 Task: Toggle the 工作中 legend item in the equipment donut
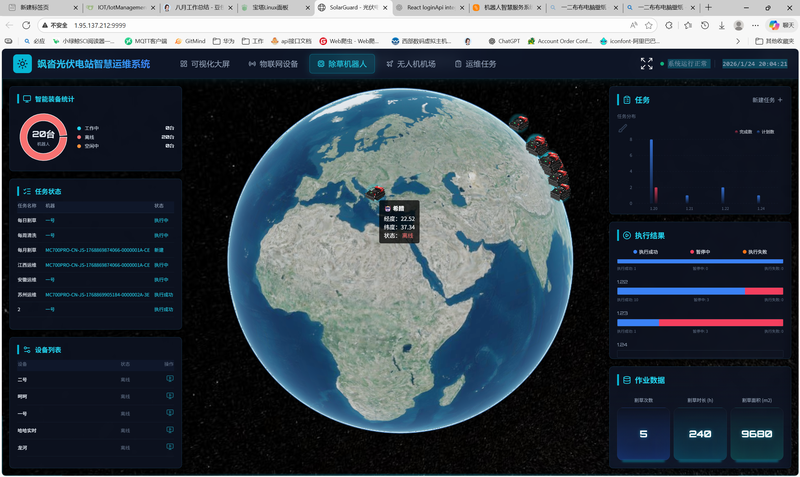88,128
